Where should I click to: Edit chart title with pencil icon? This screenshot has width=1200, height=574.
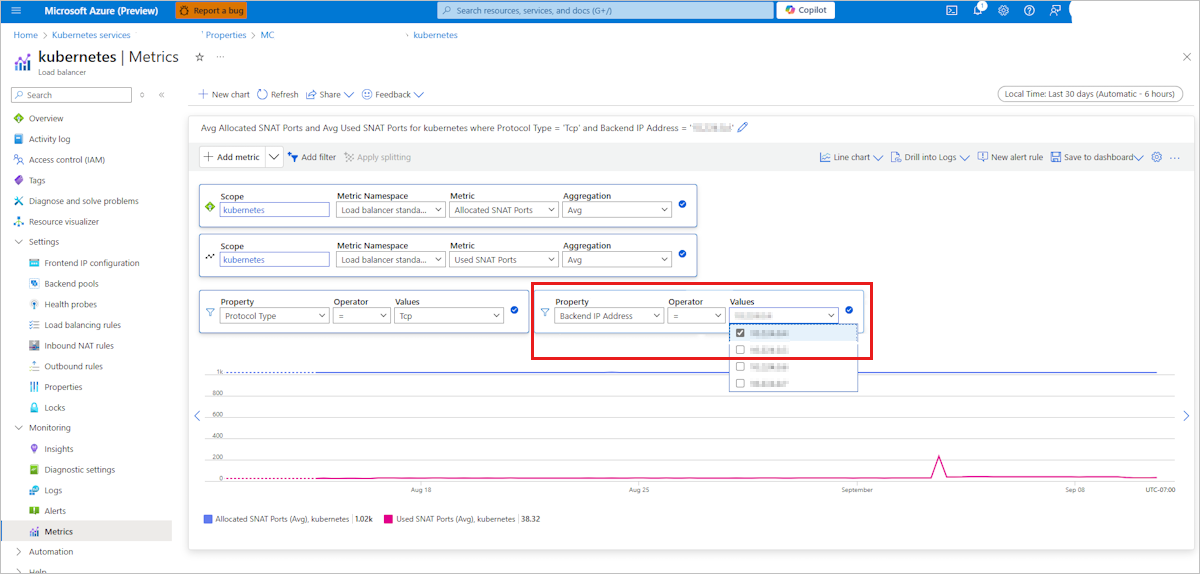coord(743,128)
